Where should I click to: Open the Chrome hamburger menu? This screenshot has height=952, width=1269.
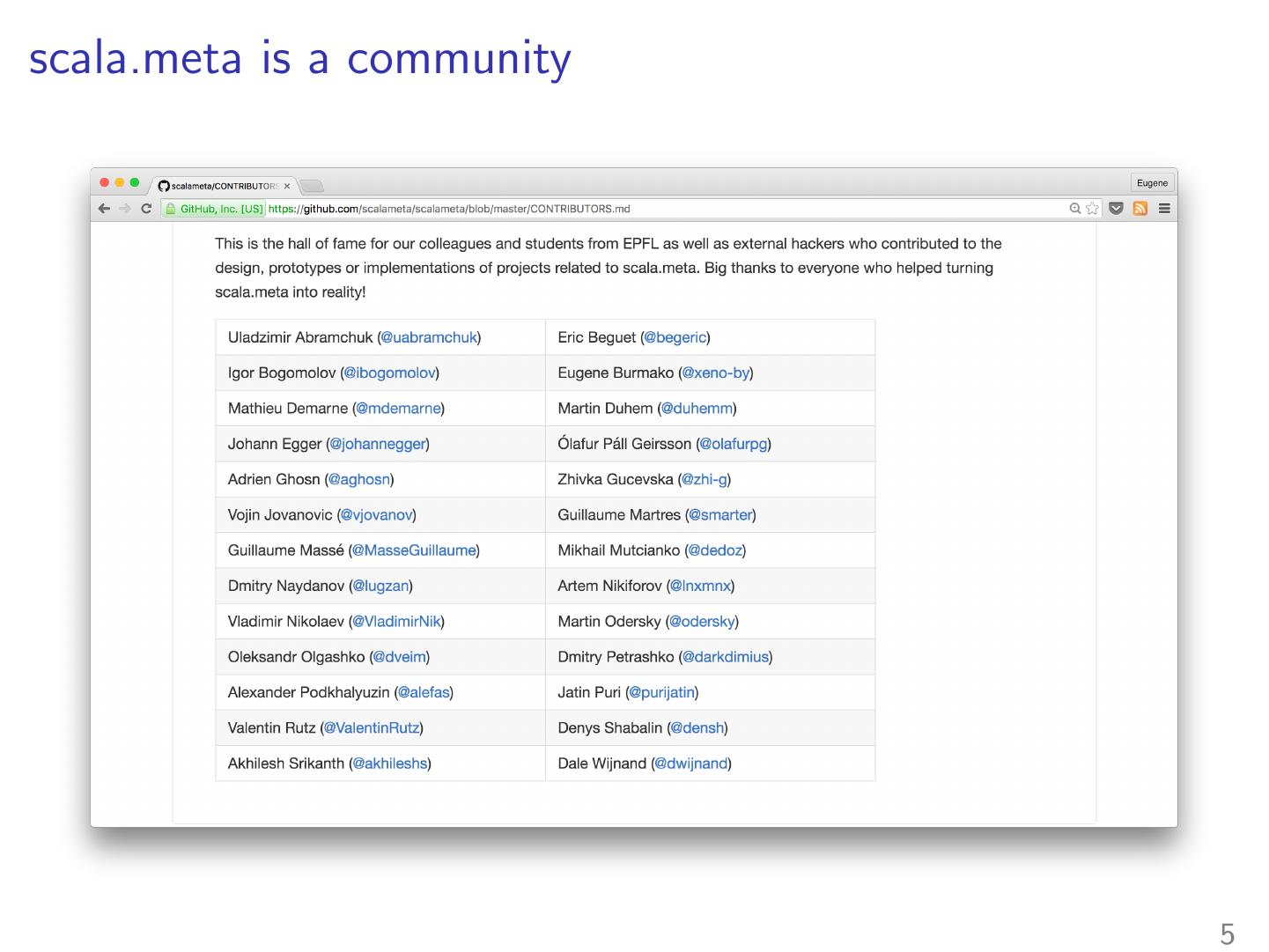click(x=1164, y=209)
